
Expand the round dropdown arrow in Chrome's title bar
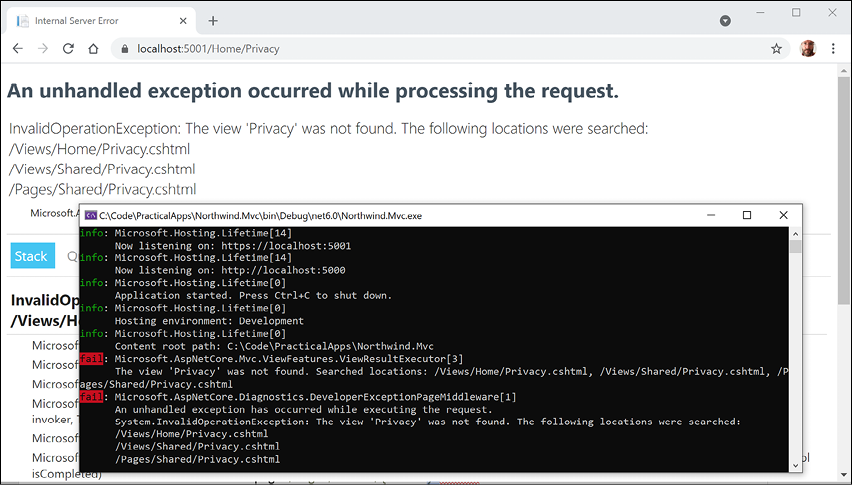(725, 20)
